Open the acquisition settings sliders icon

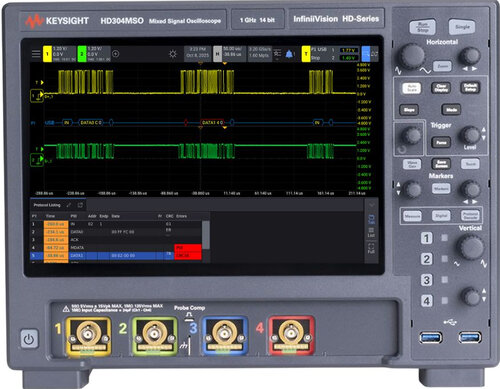(277, 54)
